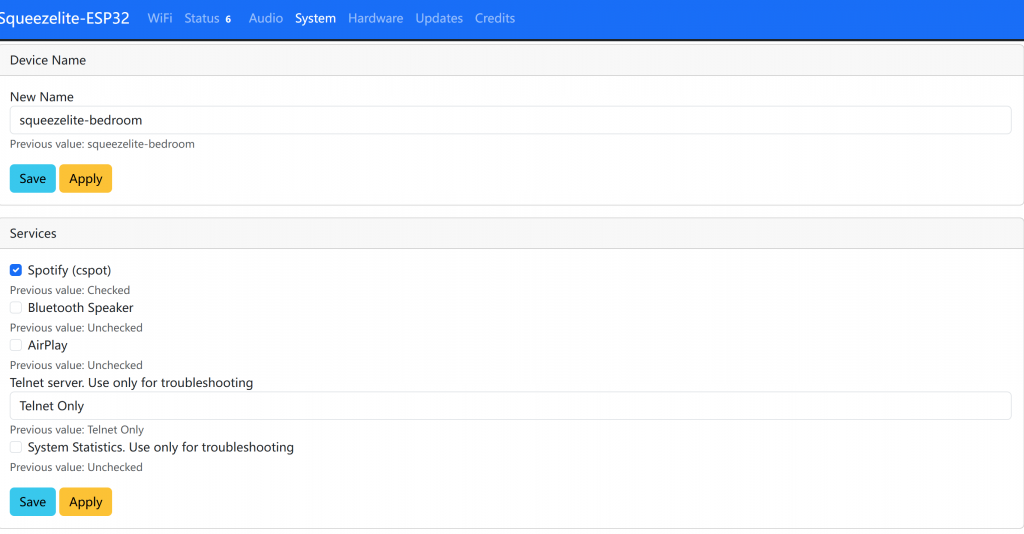Apply the Device Name change
Viewport: 1024px width, 534px height.
tap(85, 178)
